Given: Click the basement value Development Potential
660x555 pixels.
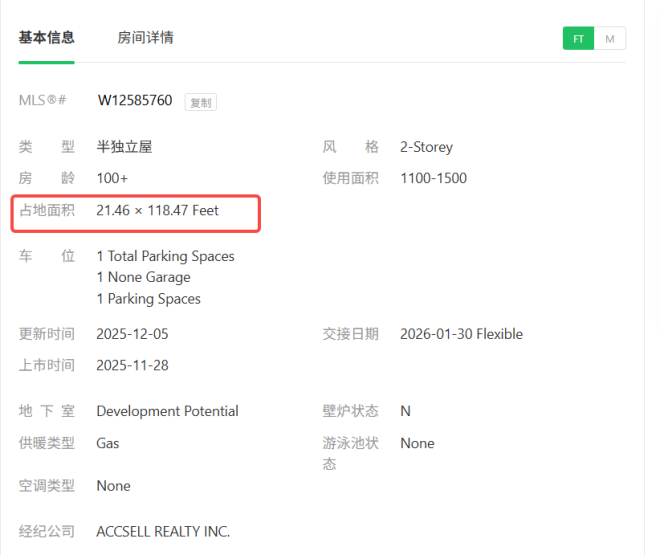Looking at the screenshot, I should 167,411.
